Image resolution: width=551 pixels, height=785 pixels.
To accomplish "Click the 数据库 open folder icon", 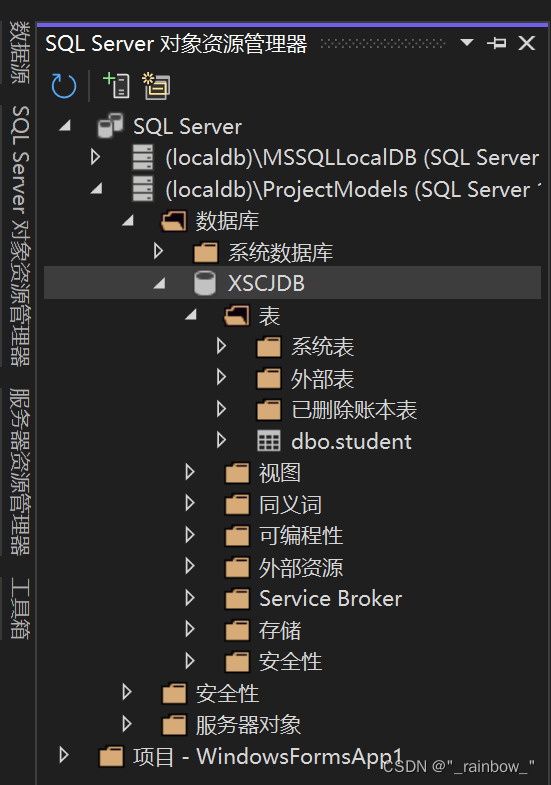I will coord(174,220).
